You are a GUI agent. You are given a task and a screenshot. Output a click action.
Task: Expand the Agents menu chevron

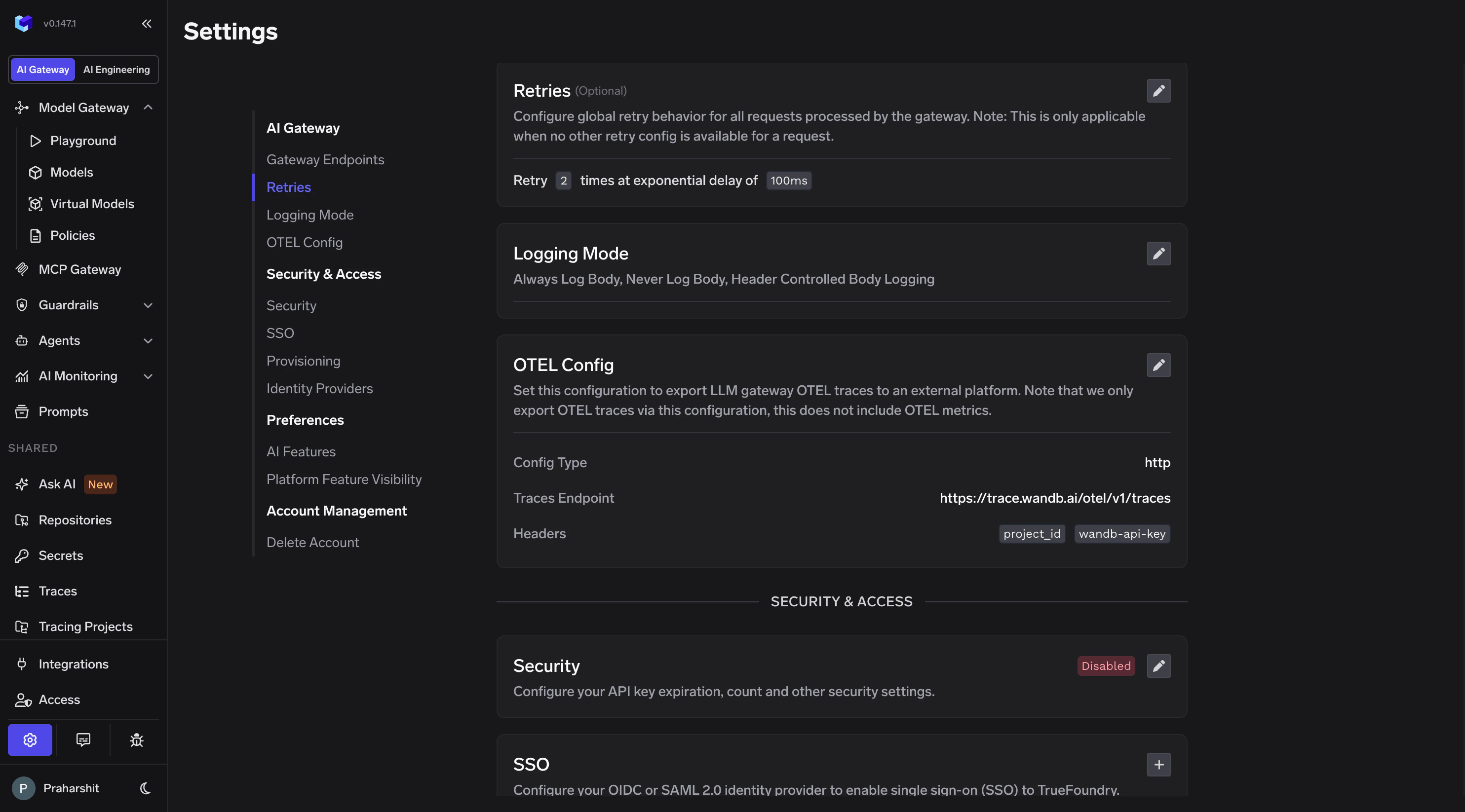pos(148,340)
